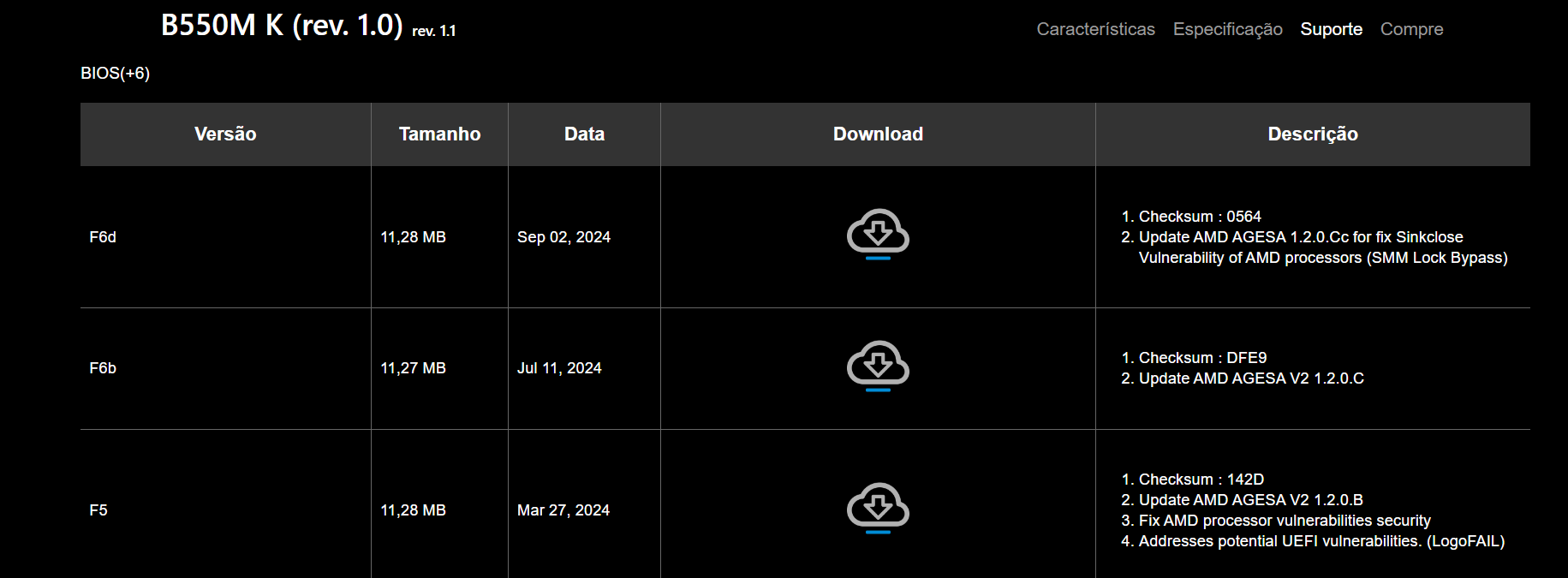Viewport: 1568px width, 578px height.
Task: Select the Suporte tab
Action: point(1331,29)
